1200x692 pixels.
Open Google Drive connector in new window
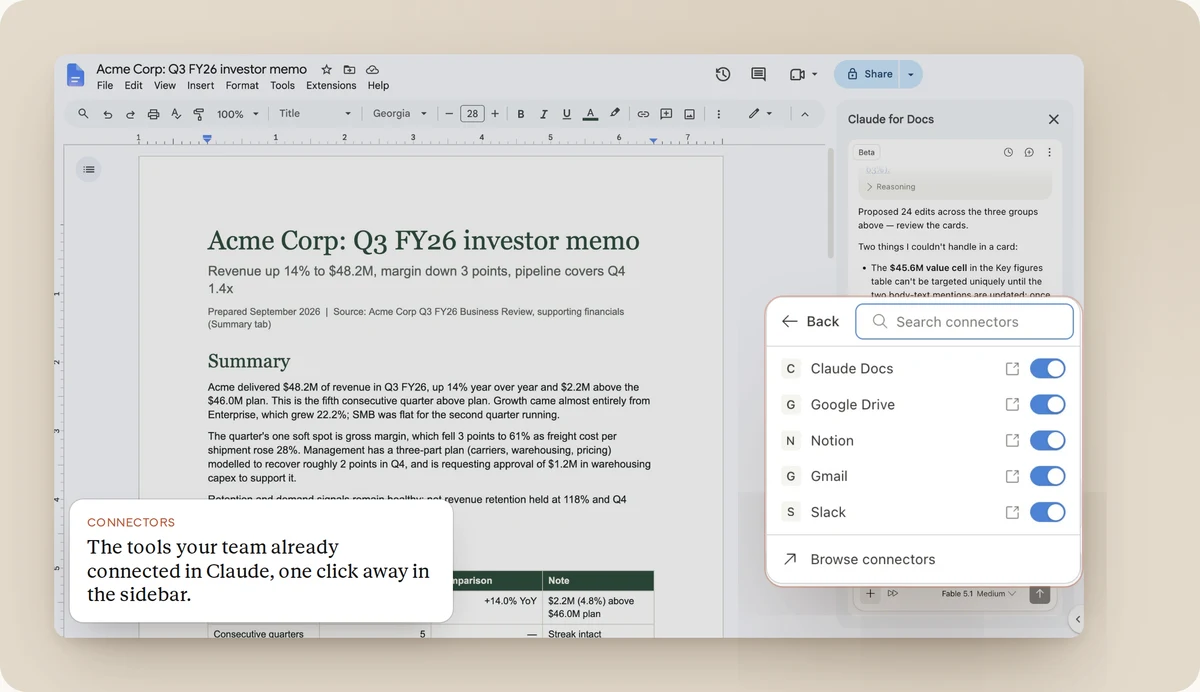1012,405
